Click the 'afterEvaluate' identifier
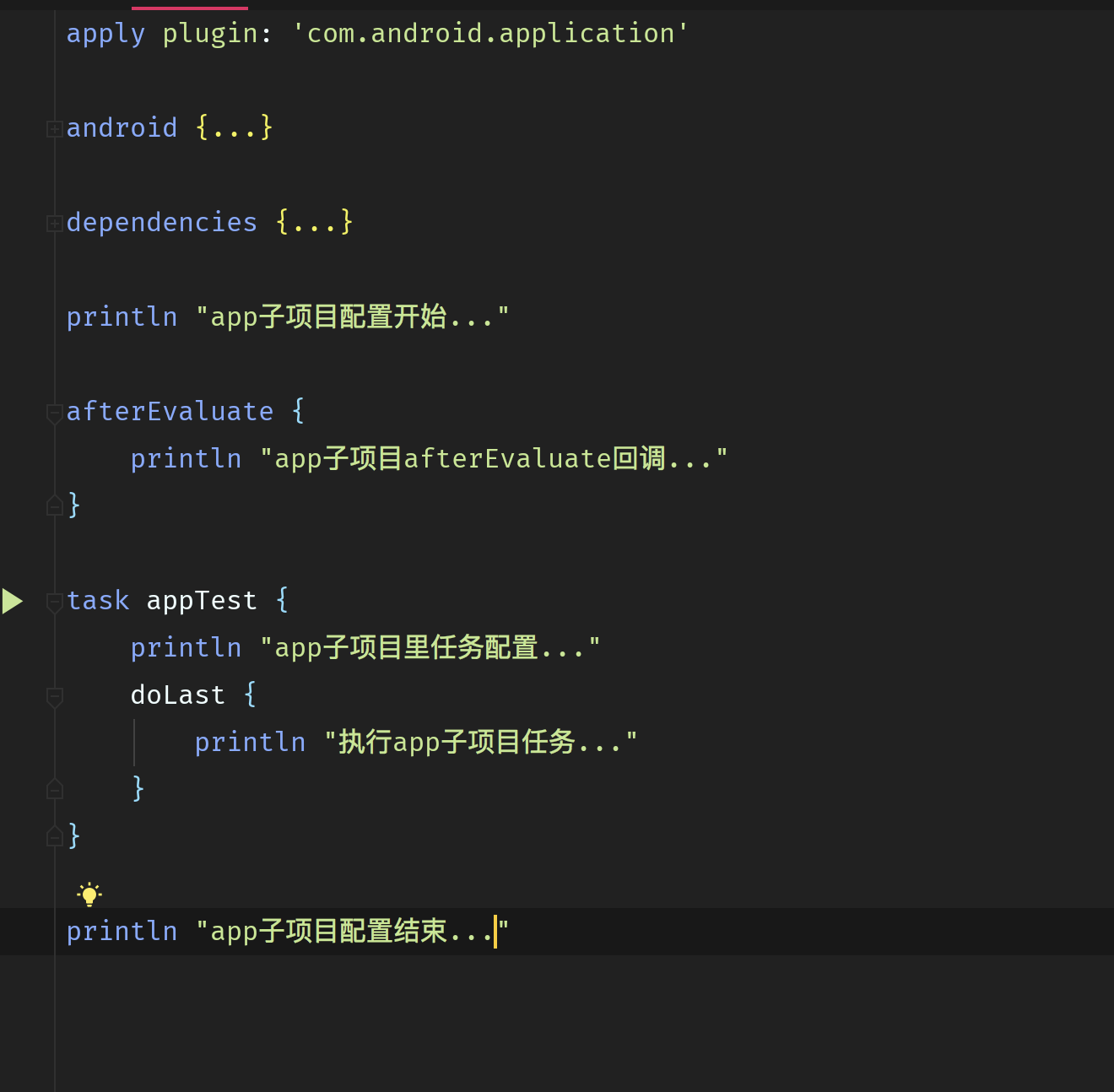Viewport: 1114px width, 1092px height. [x=170, y=412]
